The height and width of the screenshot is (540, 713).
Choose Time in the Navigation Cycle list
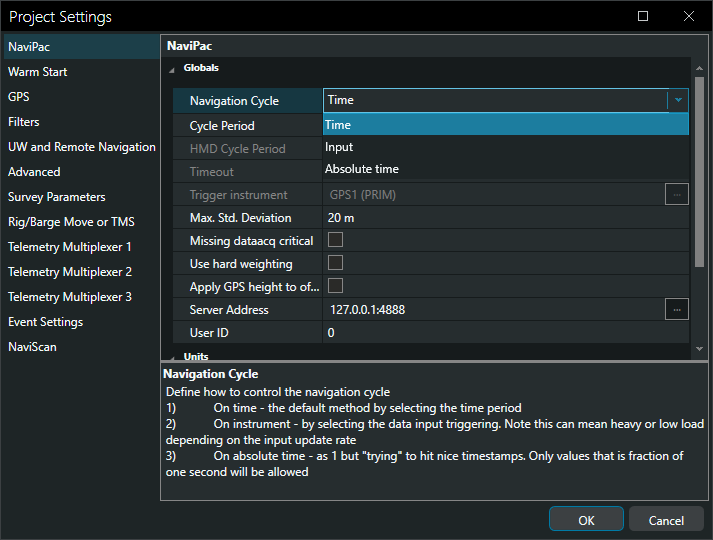coord(506,125)
